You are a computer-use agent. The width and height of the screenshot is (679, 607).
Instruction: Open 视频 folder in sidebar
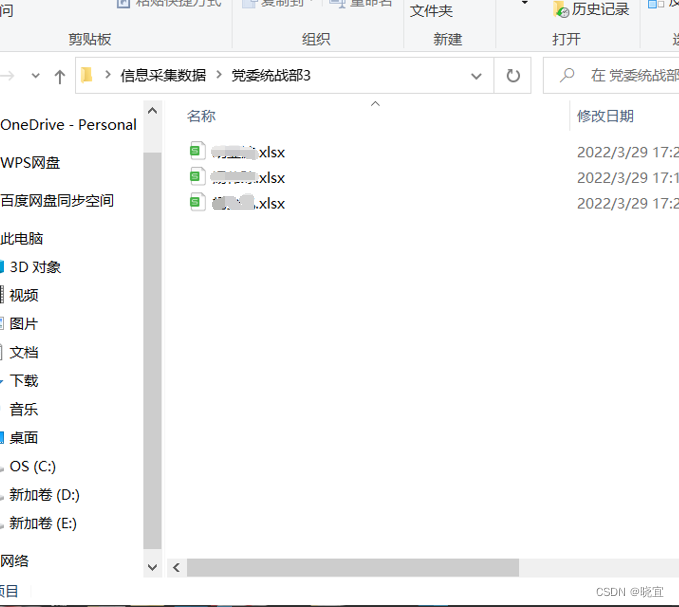click(x=24, y=295)
